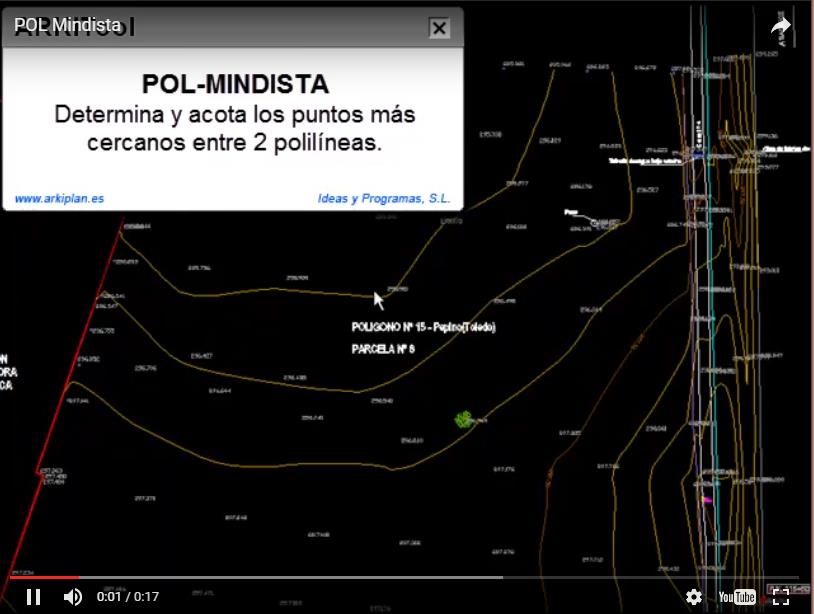
Task: Click the POL Mindista video title
Action: coord(67,25)
